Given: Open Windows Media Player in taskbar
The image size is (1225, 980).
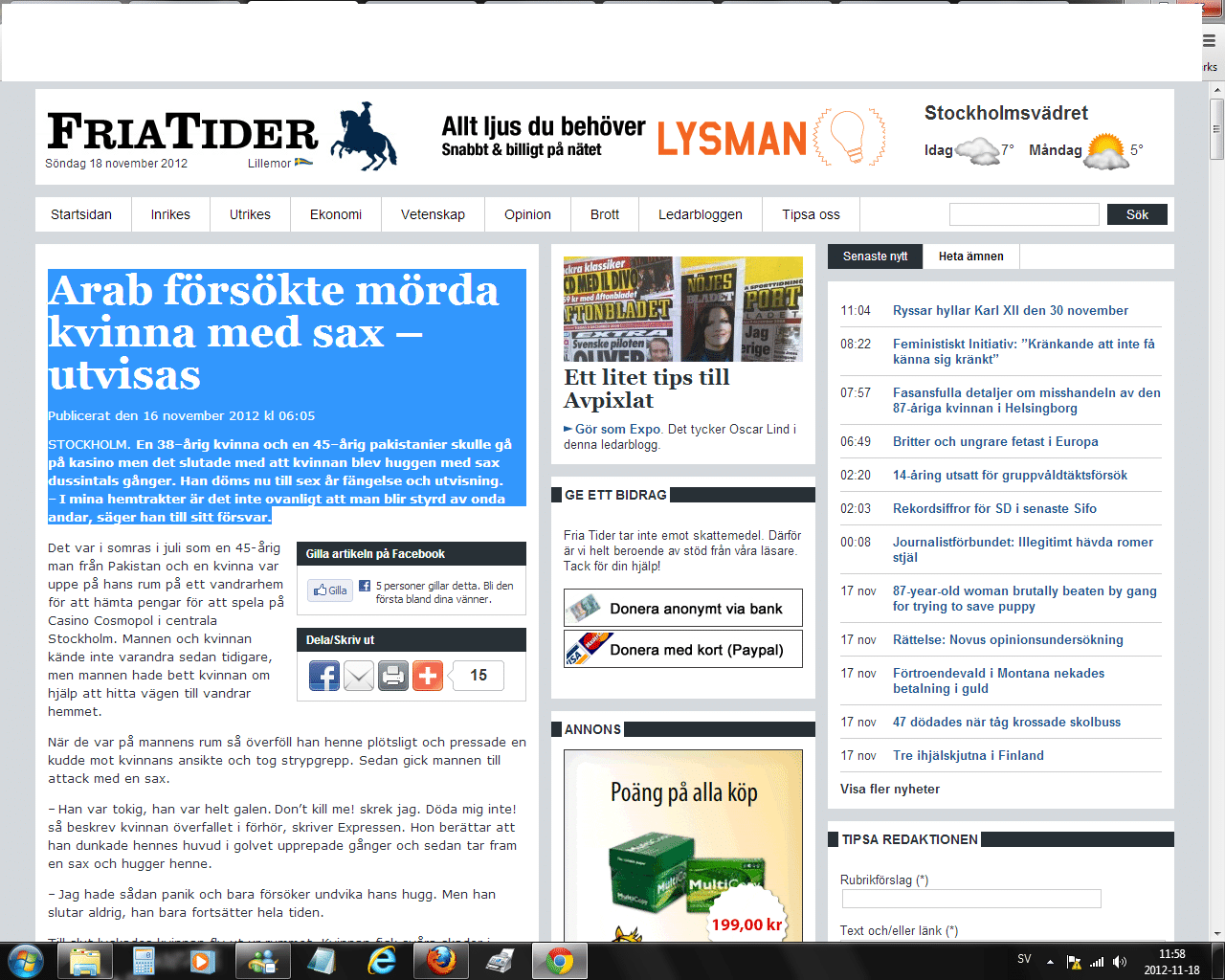Looking at the screenshot, I should [x=202, y=961].
